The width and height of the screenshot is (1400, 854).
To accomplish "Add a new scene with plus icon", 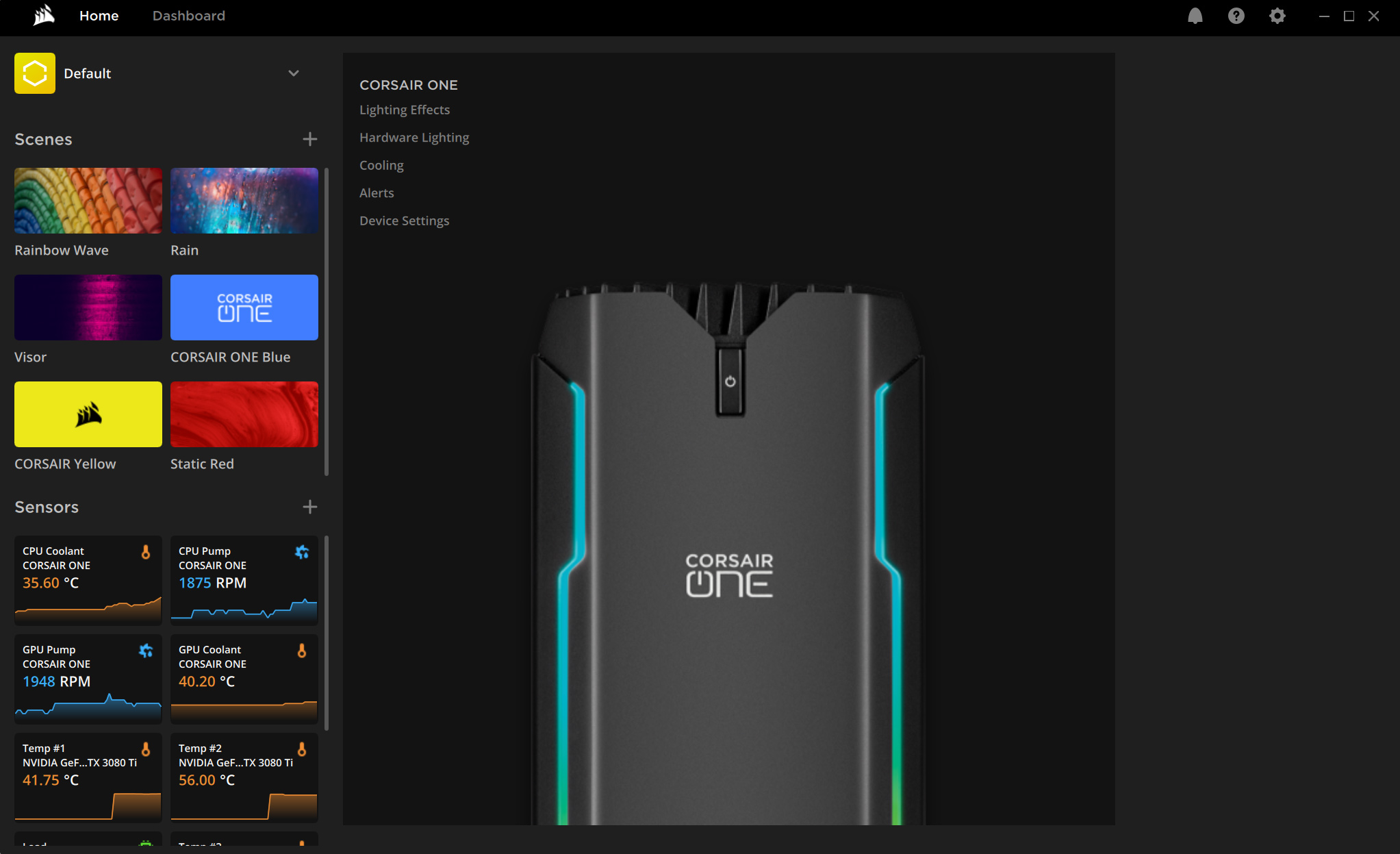I will [x=309, y=139].
